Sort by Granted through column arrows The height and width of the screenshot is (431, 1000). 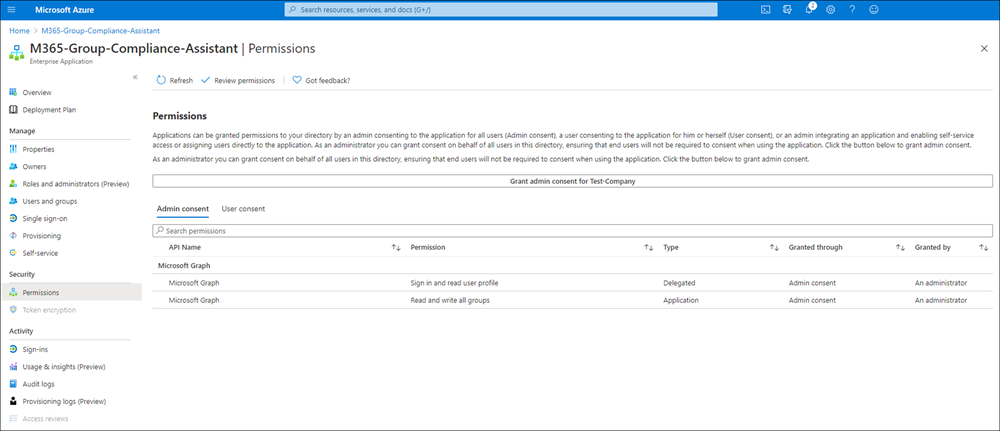pyautogui.click(x=900, y=247)
